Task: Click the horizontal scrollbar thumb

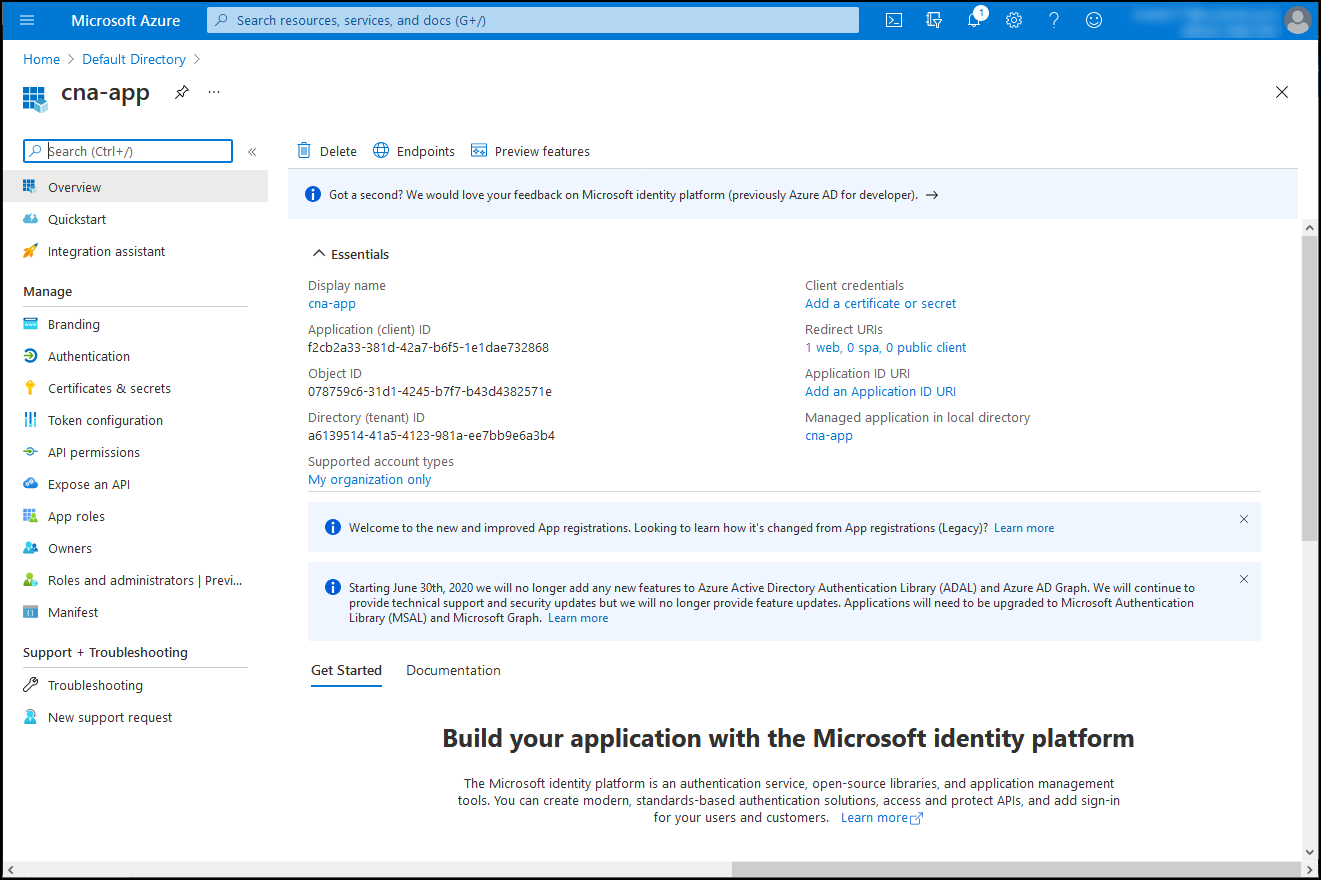Action: tap(1015, 869)
